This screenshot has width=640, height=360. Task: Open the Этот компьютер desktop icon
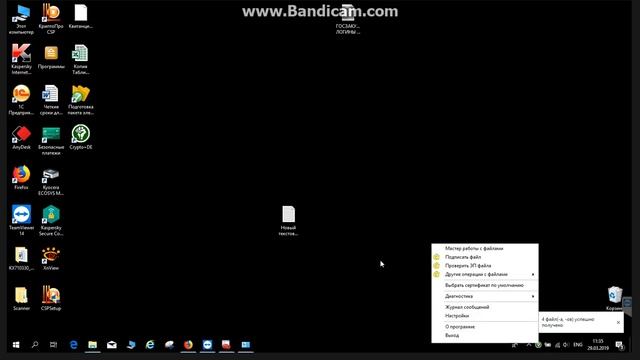(21, 19)
